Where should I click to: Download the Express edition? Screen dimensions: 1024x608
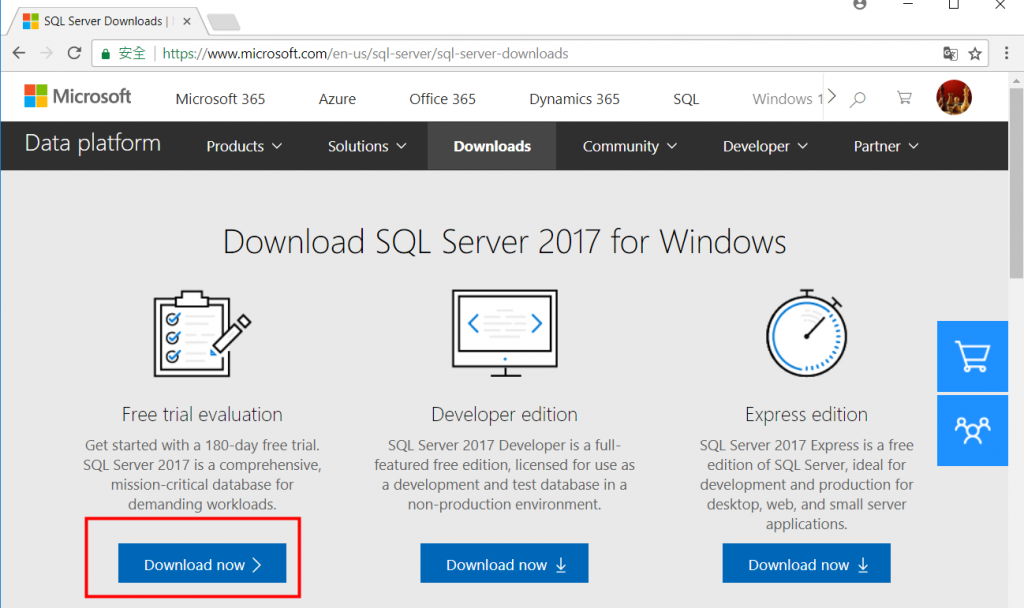click(x=807, y=564)
